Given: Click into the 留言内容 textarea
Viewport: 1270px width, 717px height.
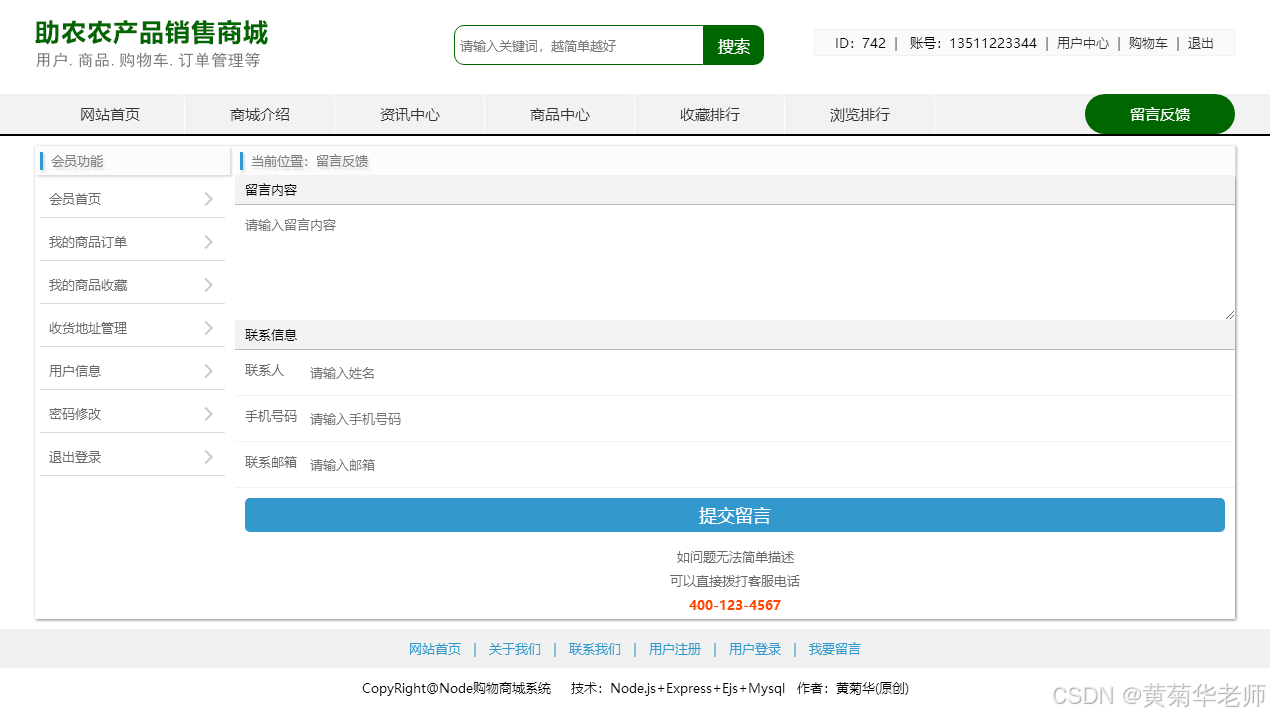Looking at the screenshot, I should coord(735,264).
